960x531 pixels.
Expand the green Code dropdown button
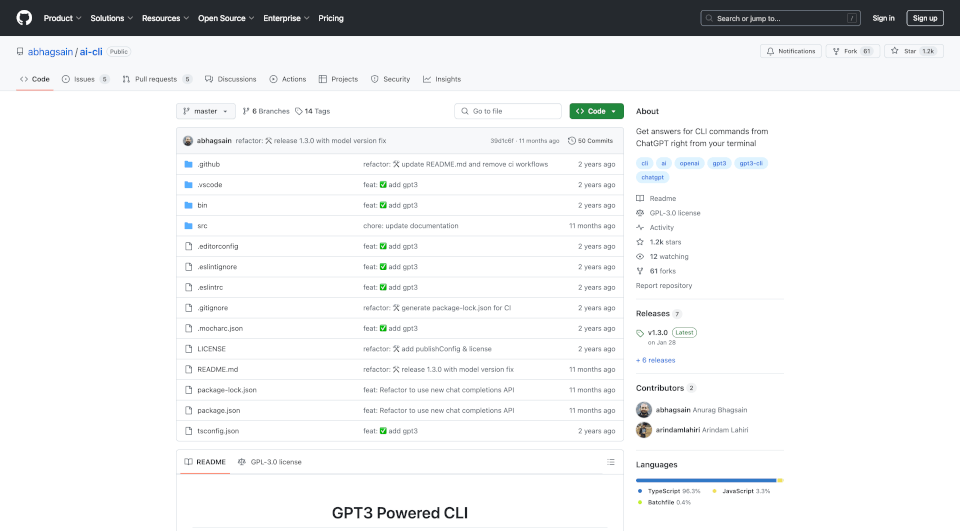pyautogui.click(x=596, y=111)
